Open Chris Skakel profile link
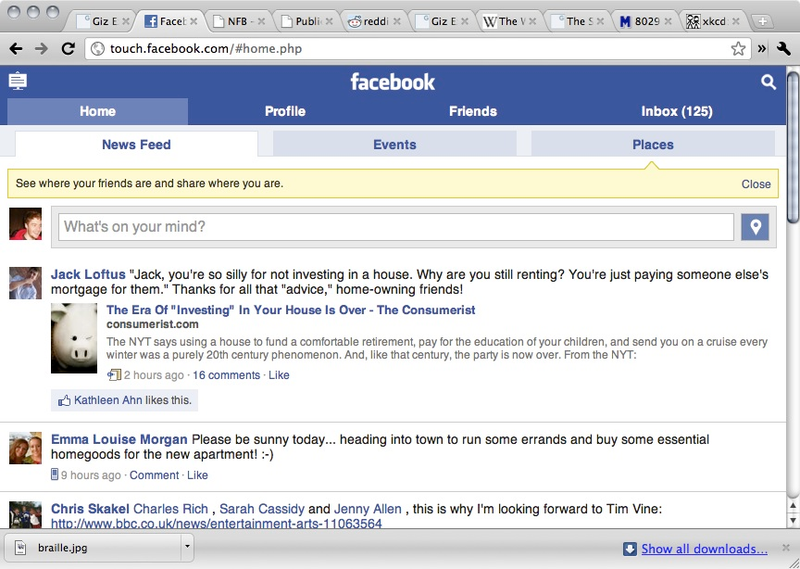 90,509
